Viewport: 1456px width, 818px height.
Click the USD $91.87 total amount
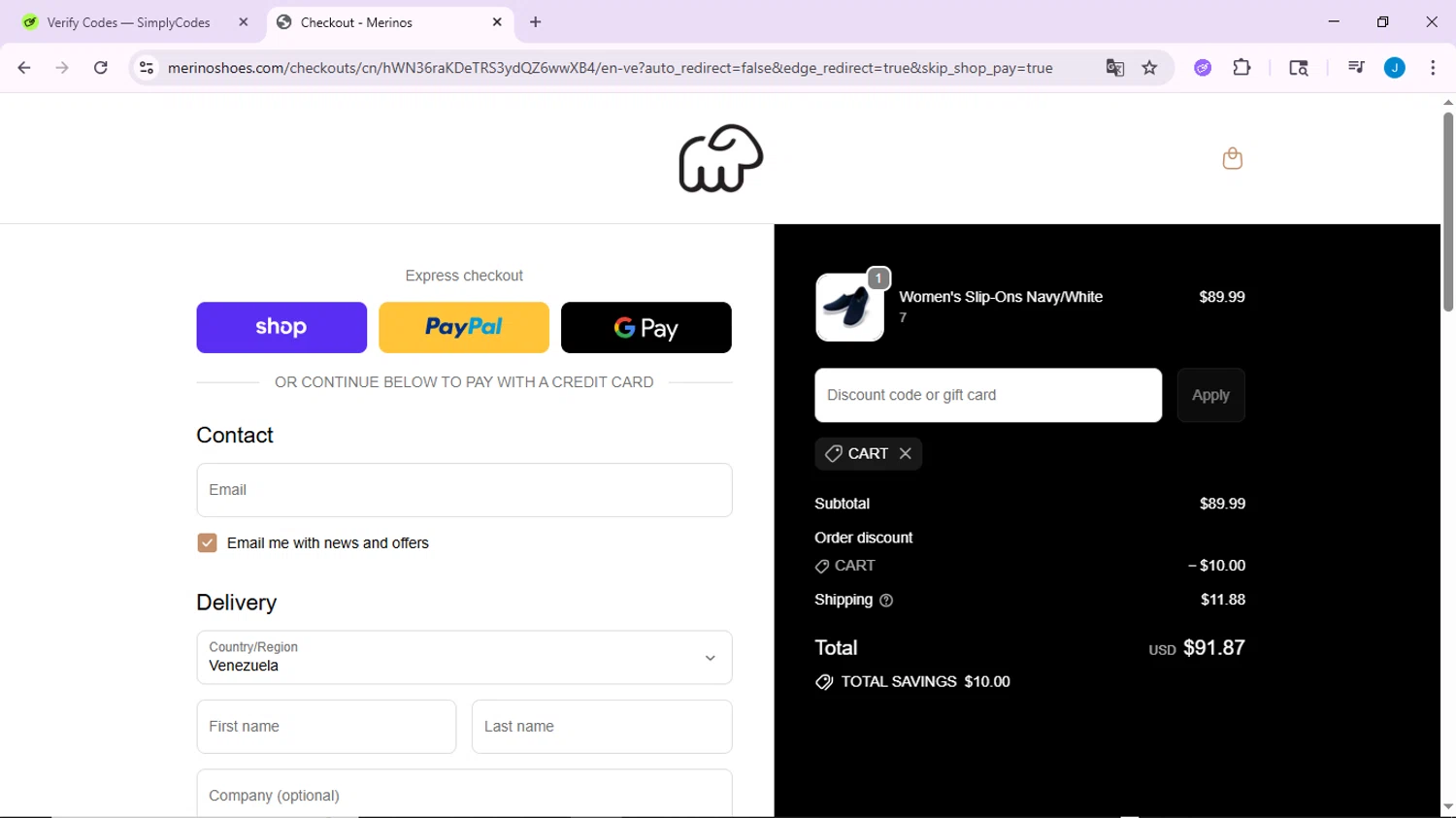[x=1196, y=648]
